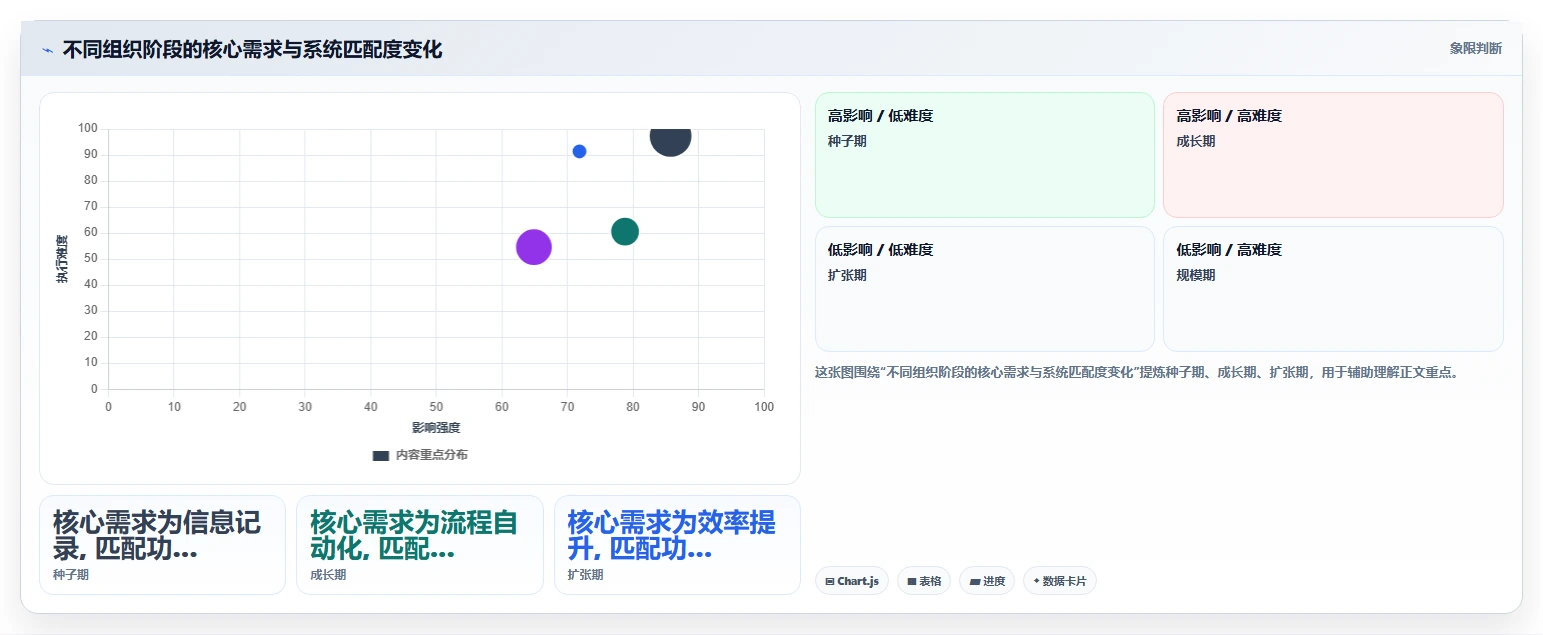The image size is (1543, 635).
Task: Click the 数据卡片 tag
Action: pos(1060,581)
